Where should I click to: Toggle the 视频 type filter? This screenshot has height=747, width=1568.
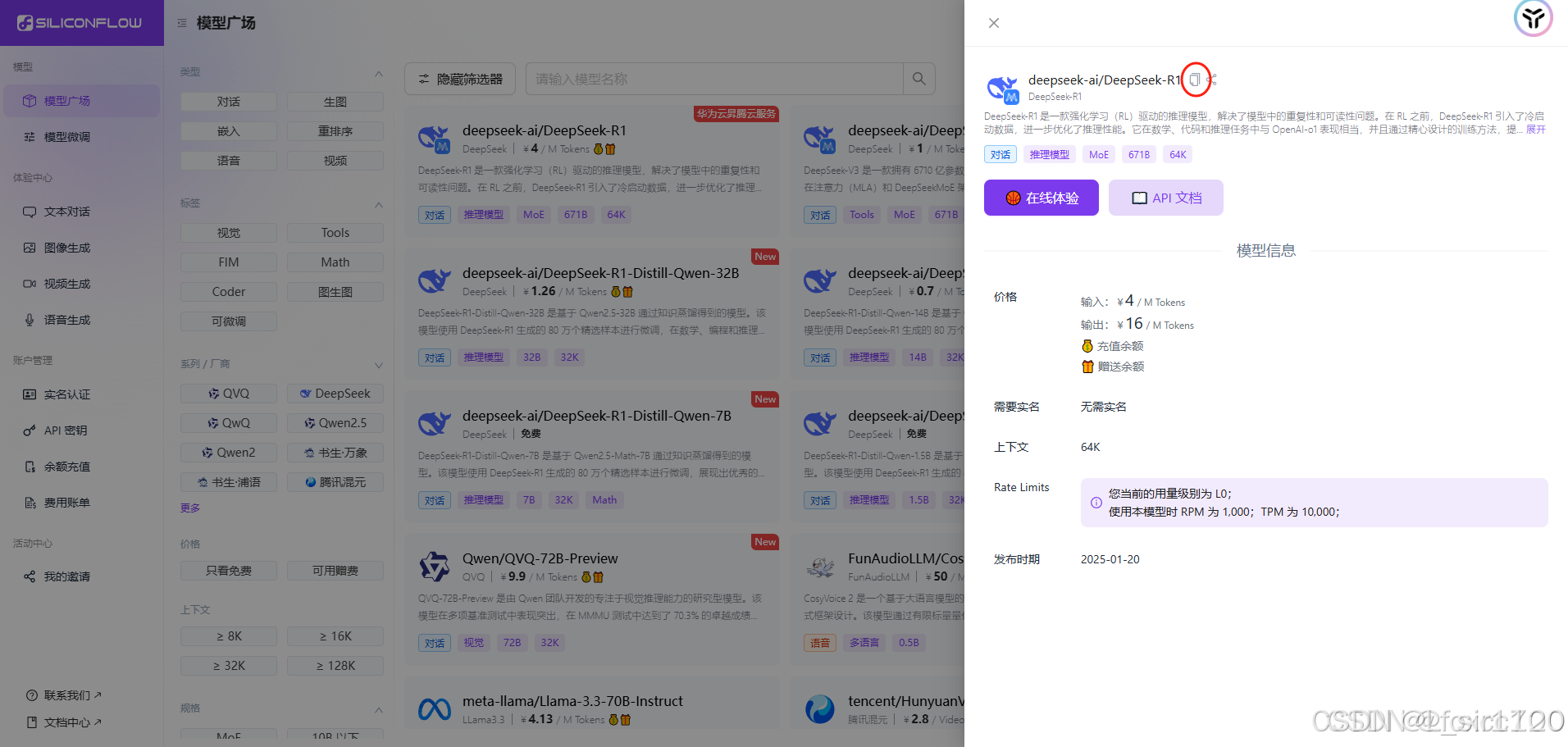tap(335, 161)
